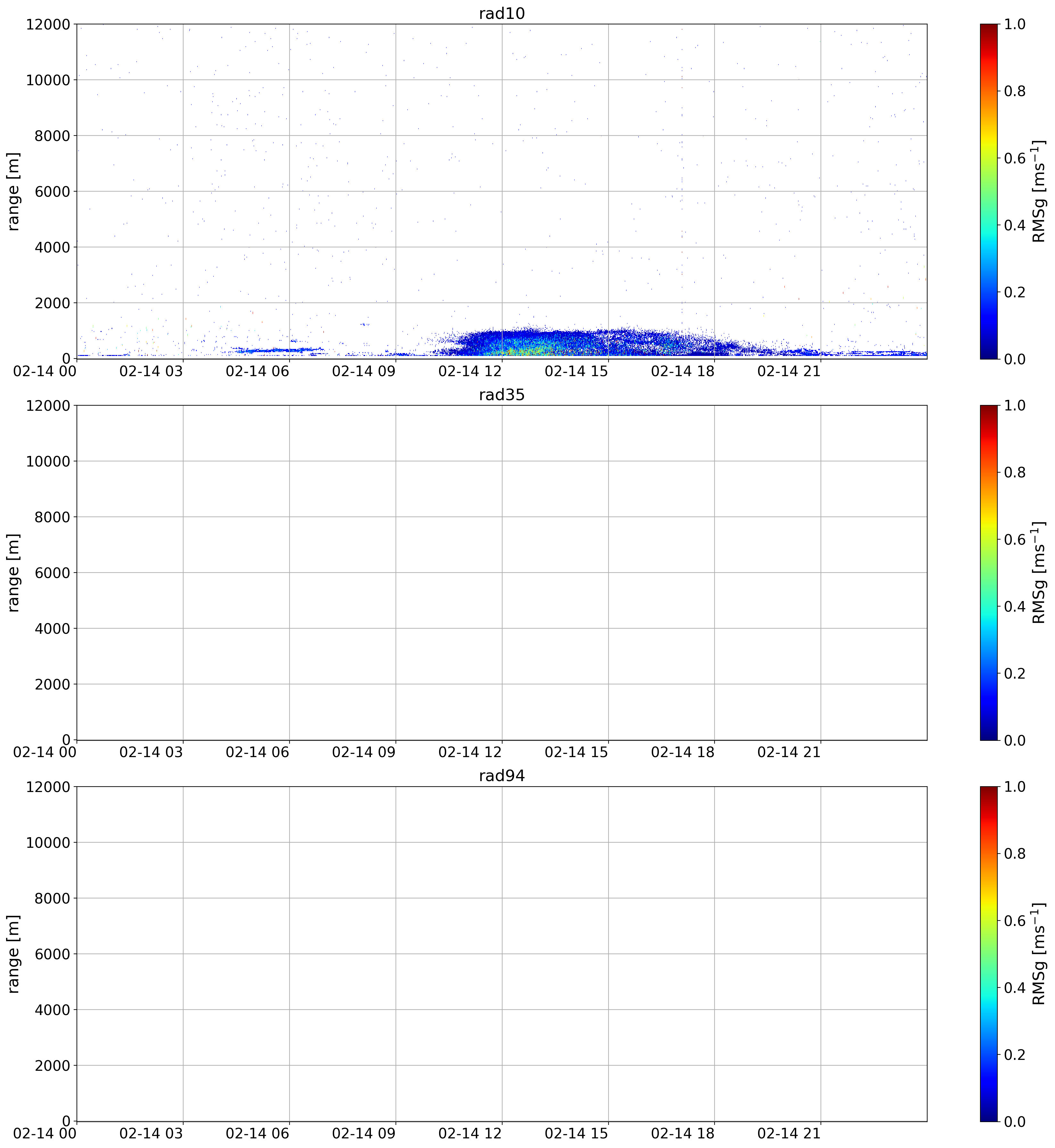Click the rad35 plot title
The image size is (1055, 1148).
(501, 395)
